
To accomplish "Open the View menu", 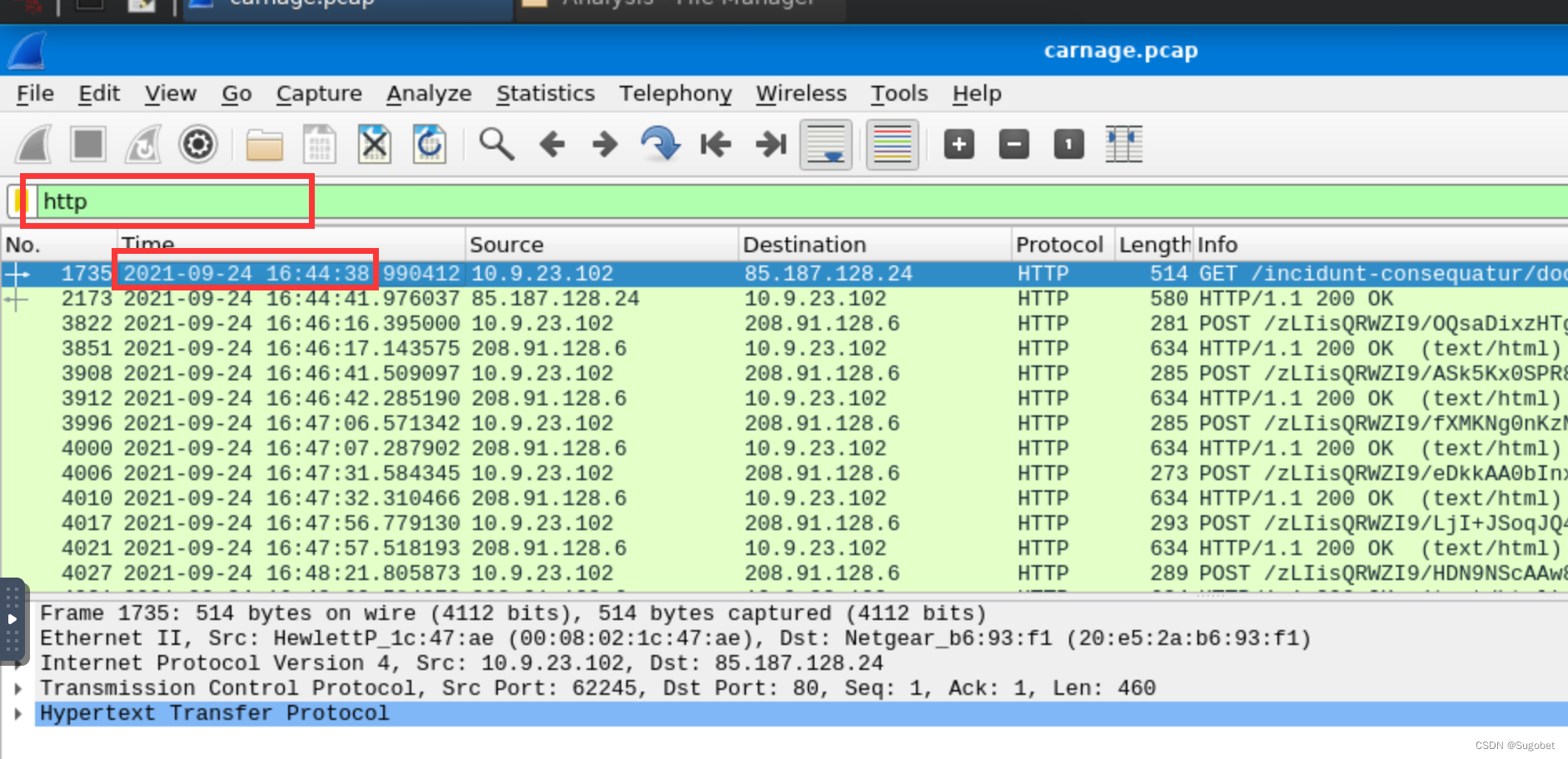I will (171, 93).
